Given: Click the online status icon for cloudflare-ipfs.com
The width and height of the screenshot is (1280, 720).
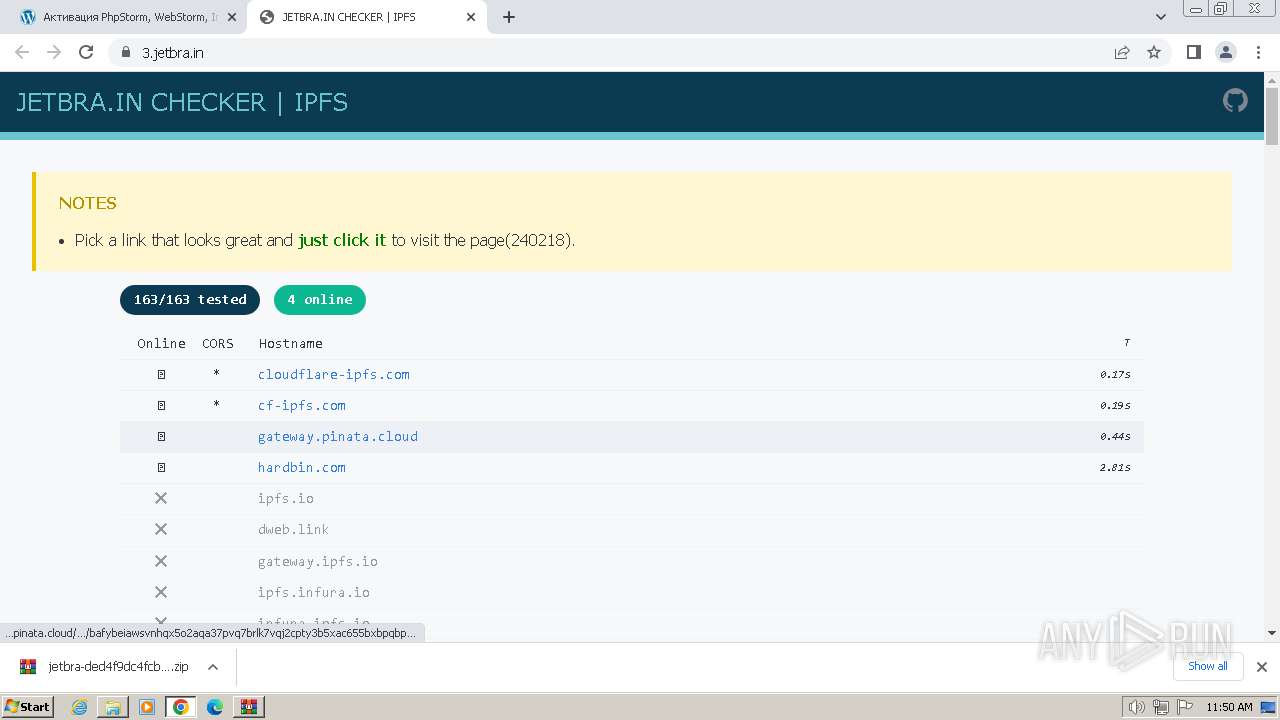Looking at the screenshot, I should click(x=161, y=374).
